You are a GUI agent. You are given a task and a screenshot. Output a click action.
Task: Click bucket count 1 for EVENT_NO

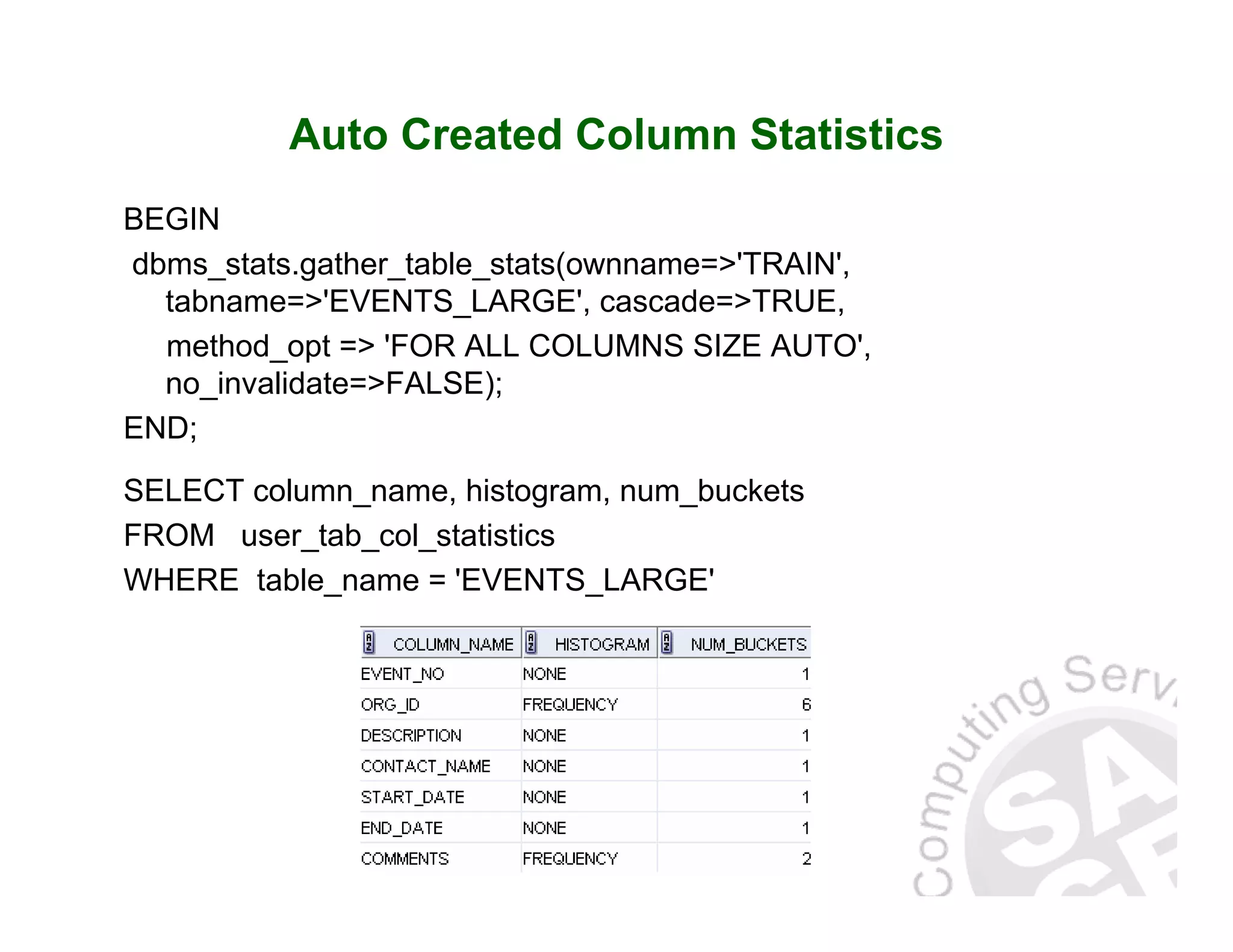[x=806, y=674]
